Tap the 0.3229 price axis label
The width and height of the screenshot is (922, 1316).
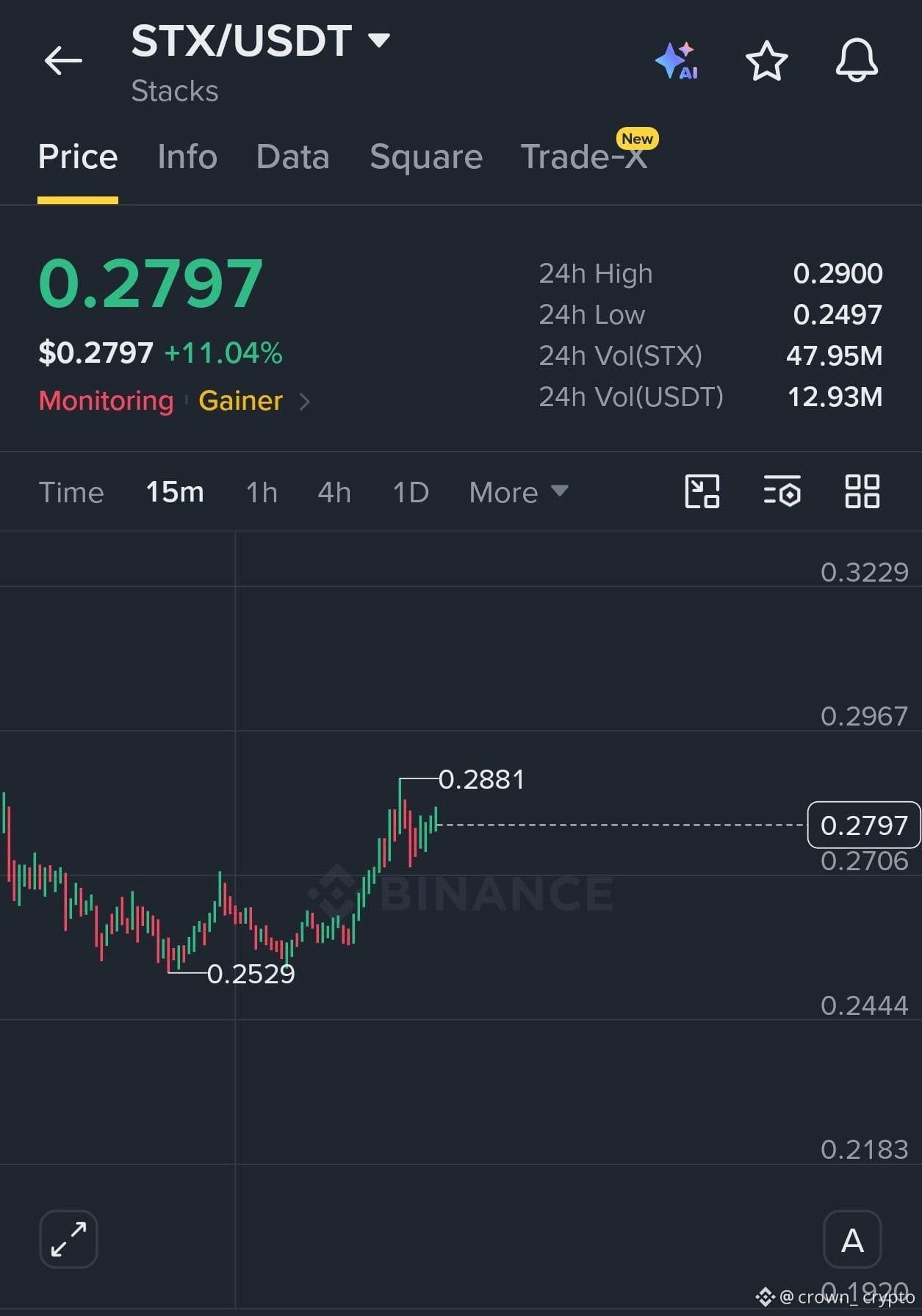(x=864, y=572)
